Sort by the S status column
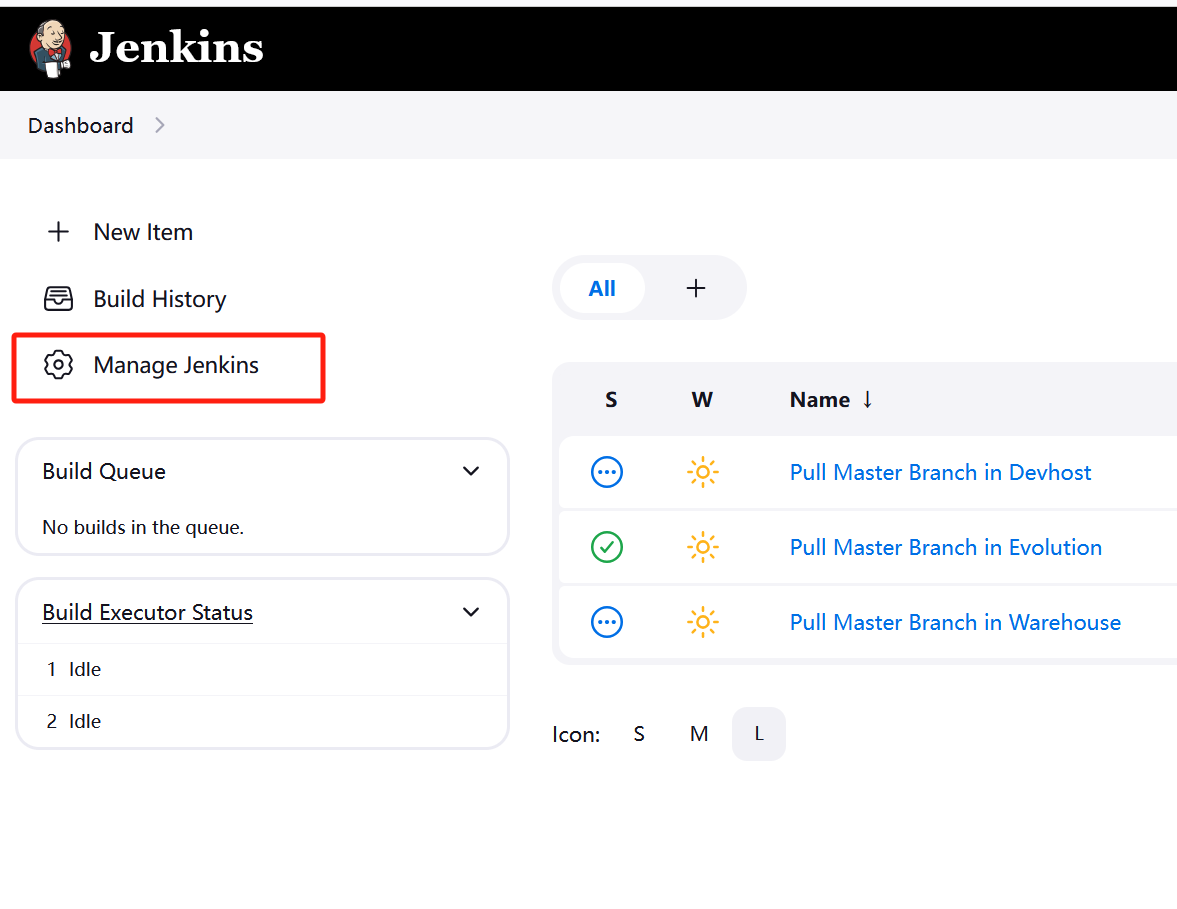 pos(611,399)
